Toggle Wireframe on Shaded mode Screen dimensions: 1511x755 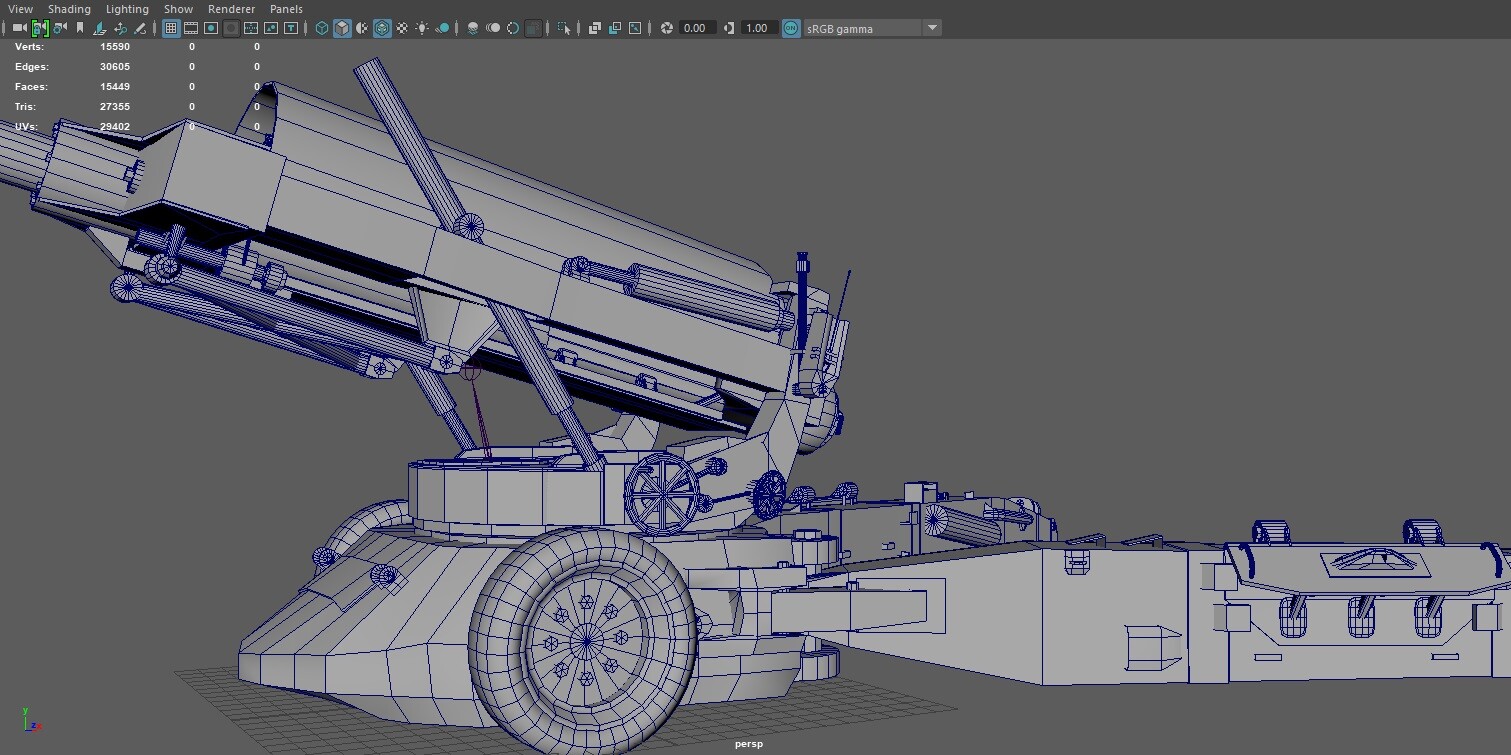(x=382, y=28)
